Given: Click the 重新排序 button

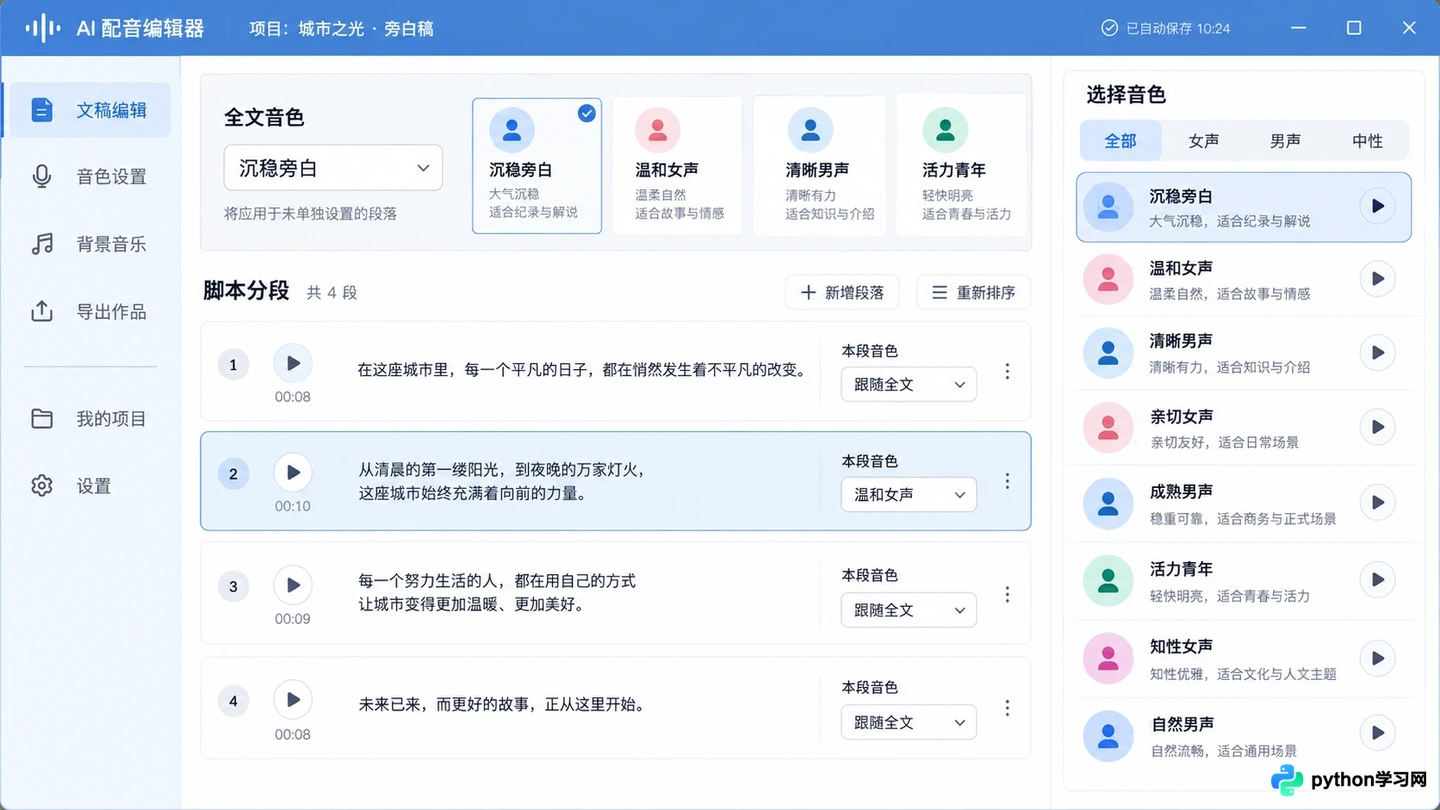Looking at the screenshot, I should click(973, 292).
